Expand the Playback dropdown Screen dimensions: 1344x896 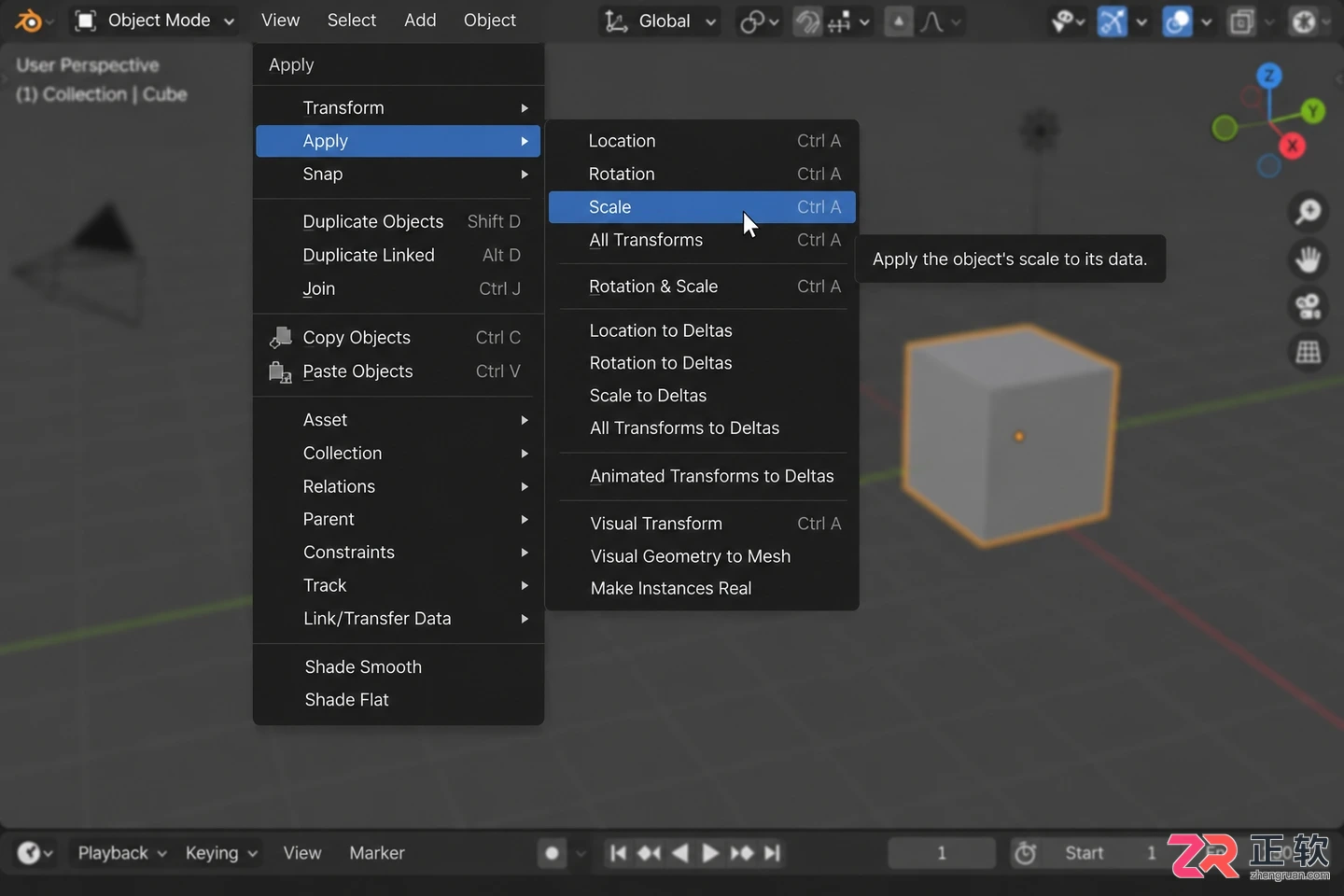[x=122, y=853]
